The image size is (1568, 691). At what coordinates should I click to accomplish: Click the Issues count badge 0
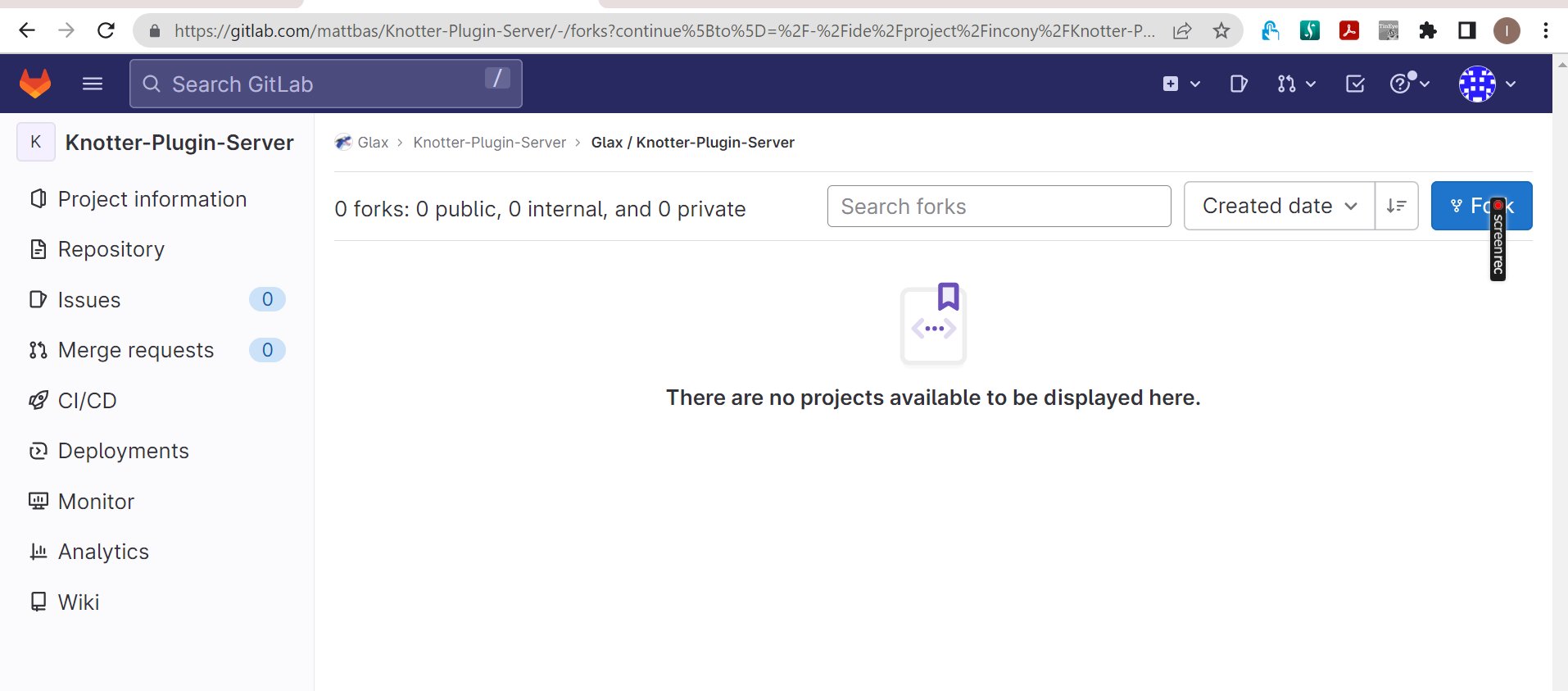(x=267, y=300)
